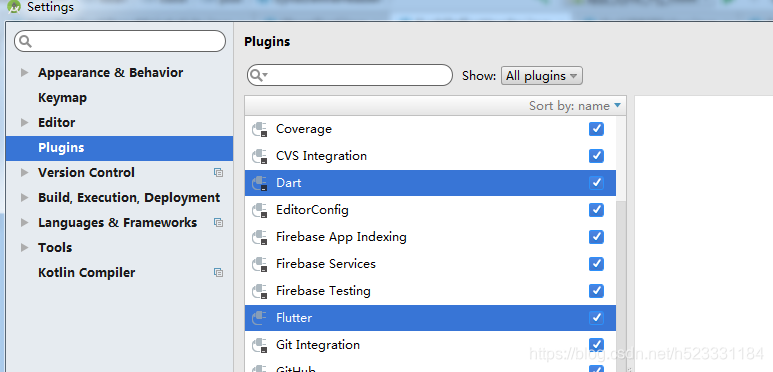Expand the Appearance & Behavior section
773x372 pixels.
point(24,72)
